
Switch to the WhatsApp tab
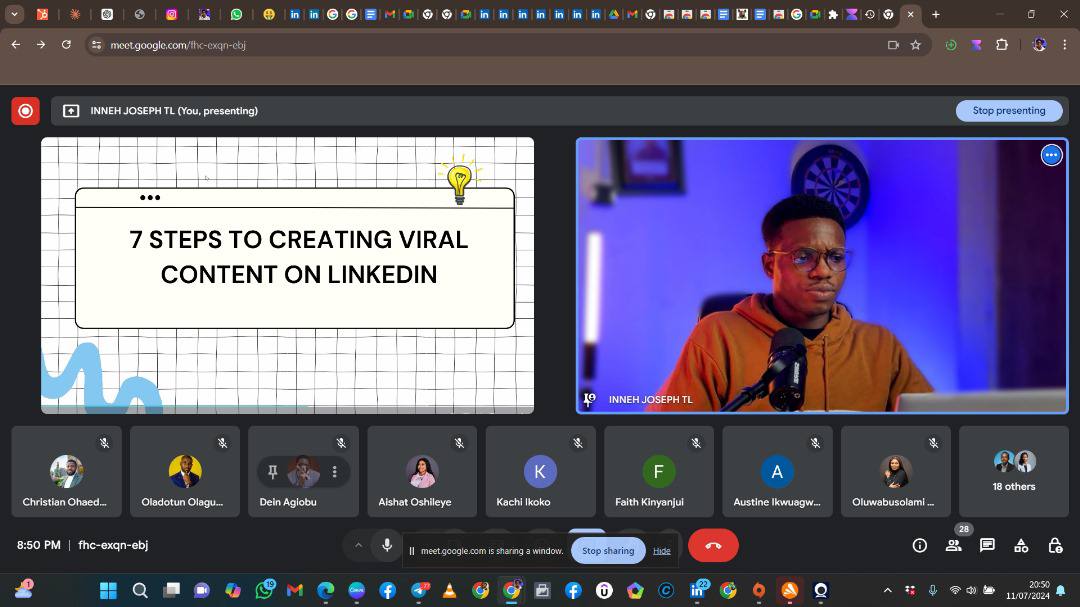(236, 14)
